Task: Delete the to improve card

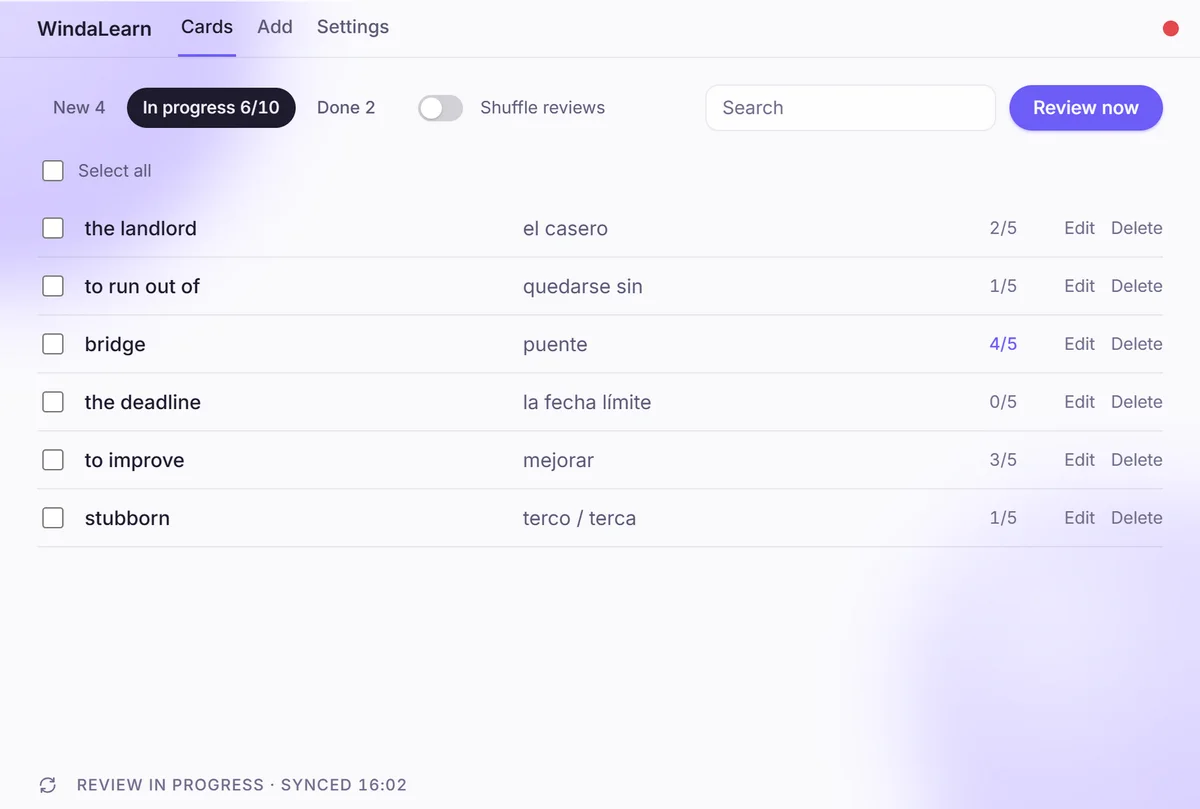Action: pyautogui.click(x=1137, y=460)
